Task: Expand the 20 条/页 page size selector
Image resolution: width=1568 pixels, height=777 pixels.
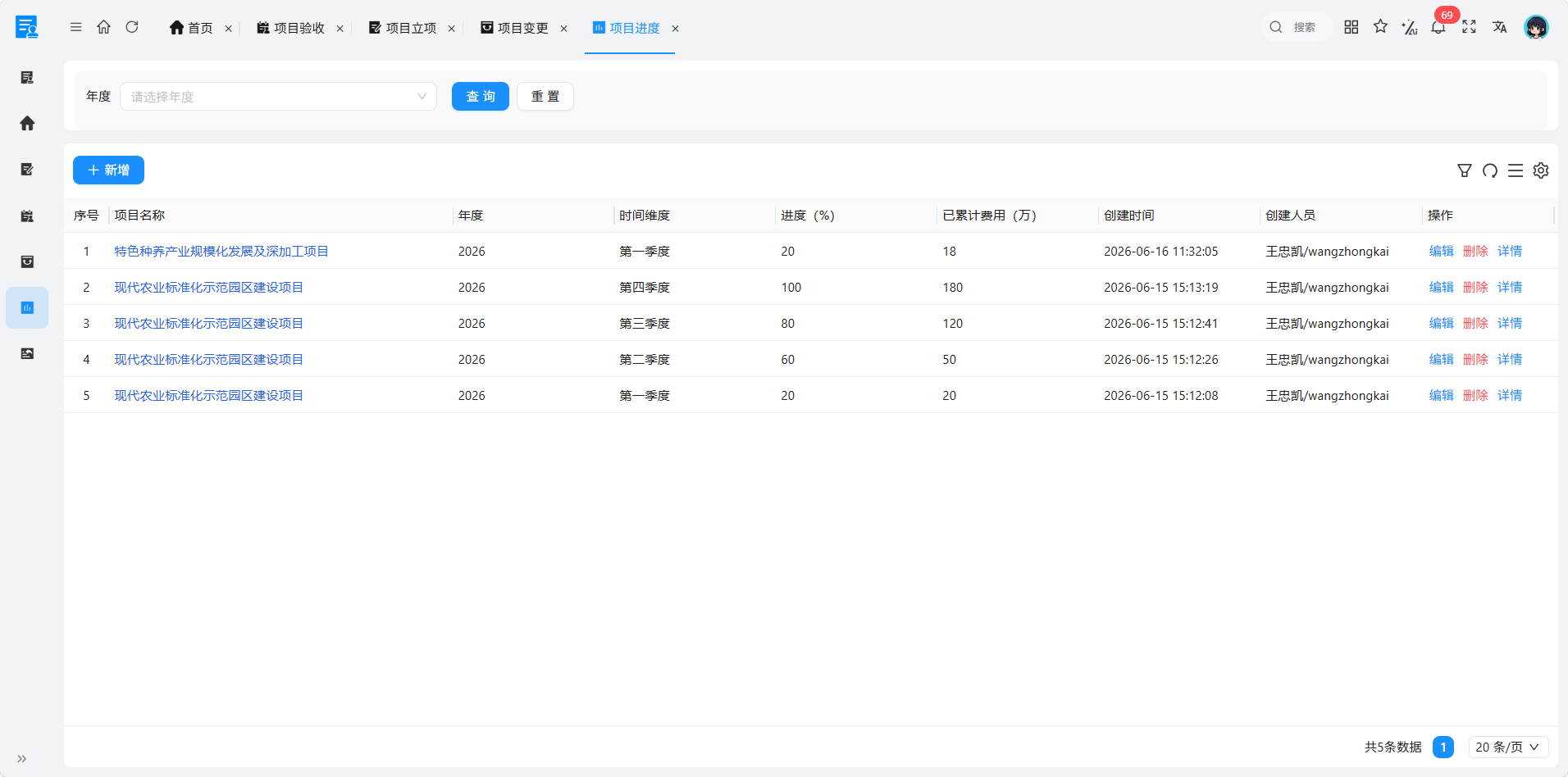Action: click(1508, 747)
